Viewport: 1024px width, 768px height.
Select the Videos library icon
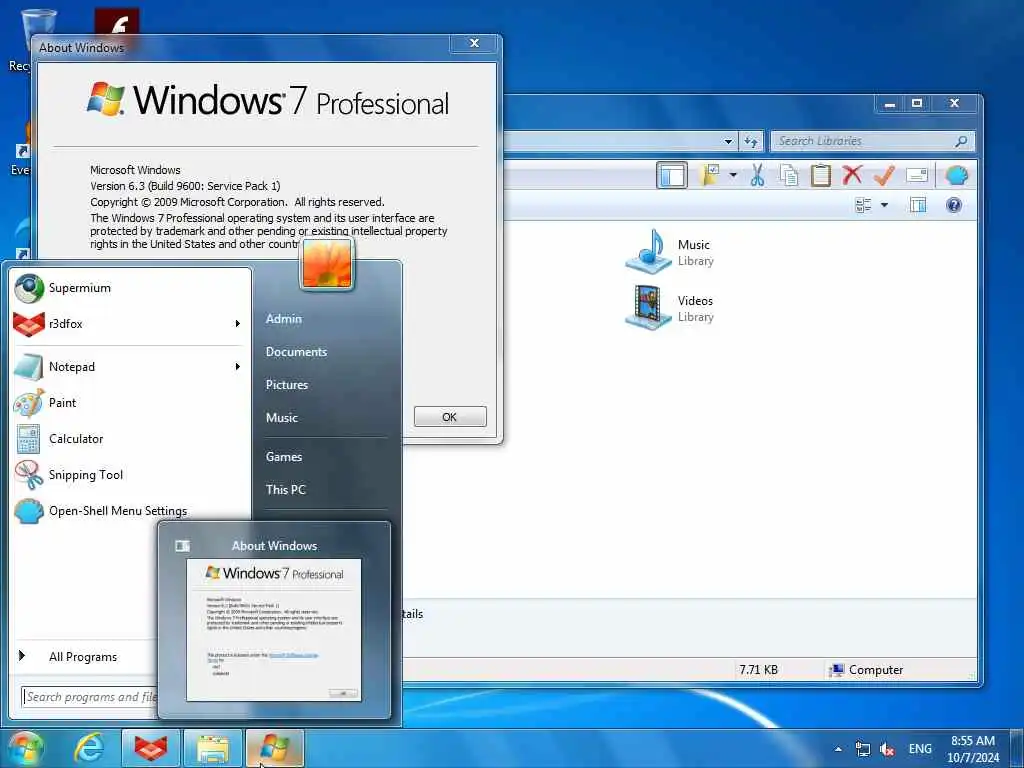click(648, 308)
